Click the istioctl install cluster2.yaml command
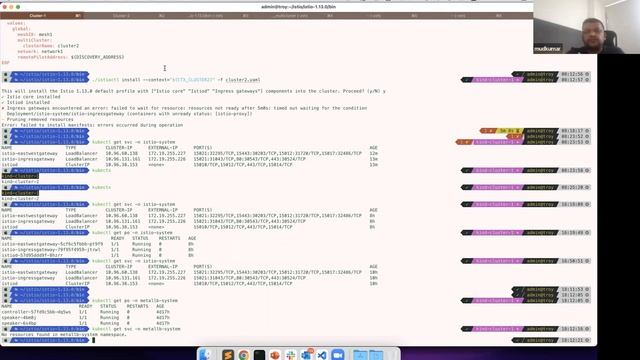 tap(176, 80)
